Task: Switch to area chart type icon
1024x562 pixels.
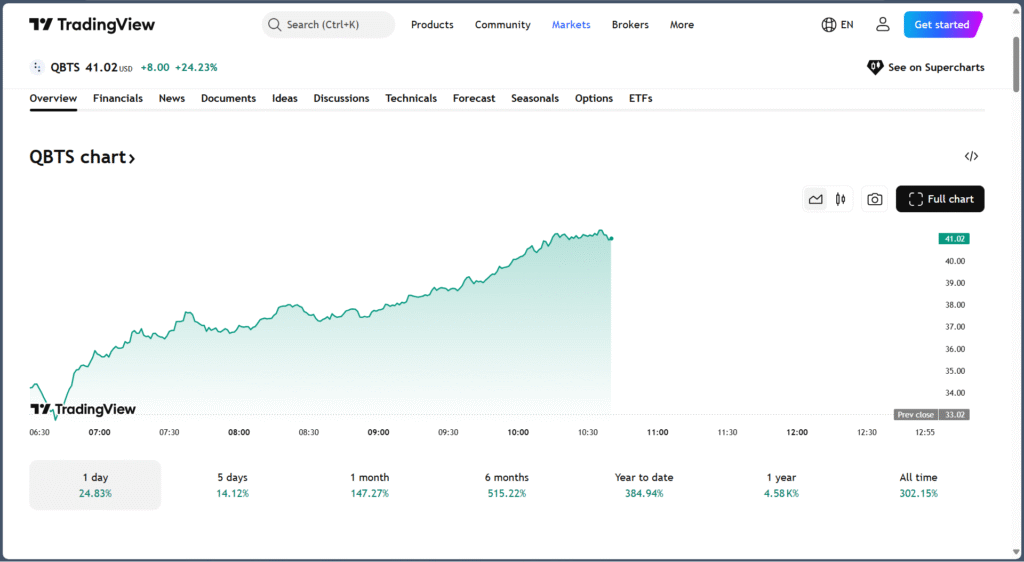Action: pos(816,199)
